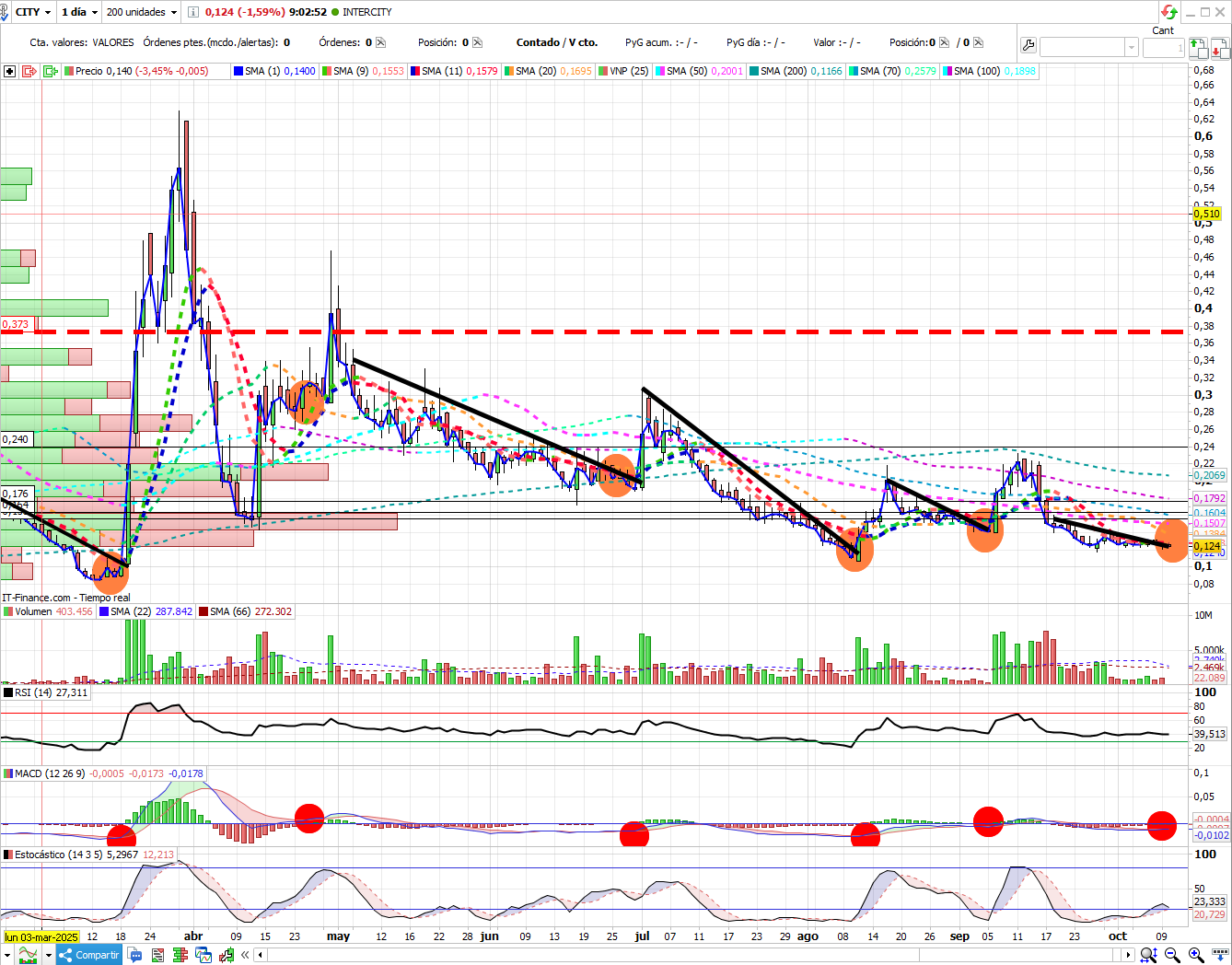Click the Órdenes edit icon button
Screen dimensions: 1232x965
(x=381, y=42)
